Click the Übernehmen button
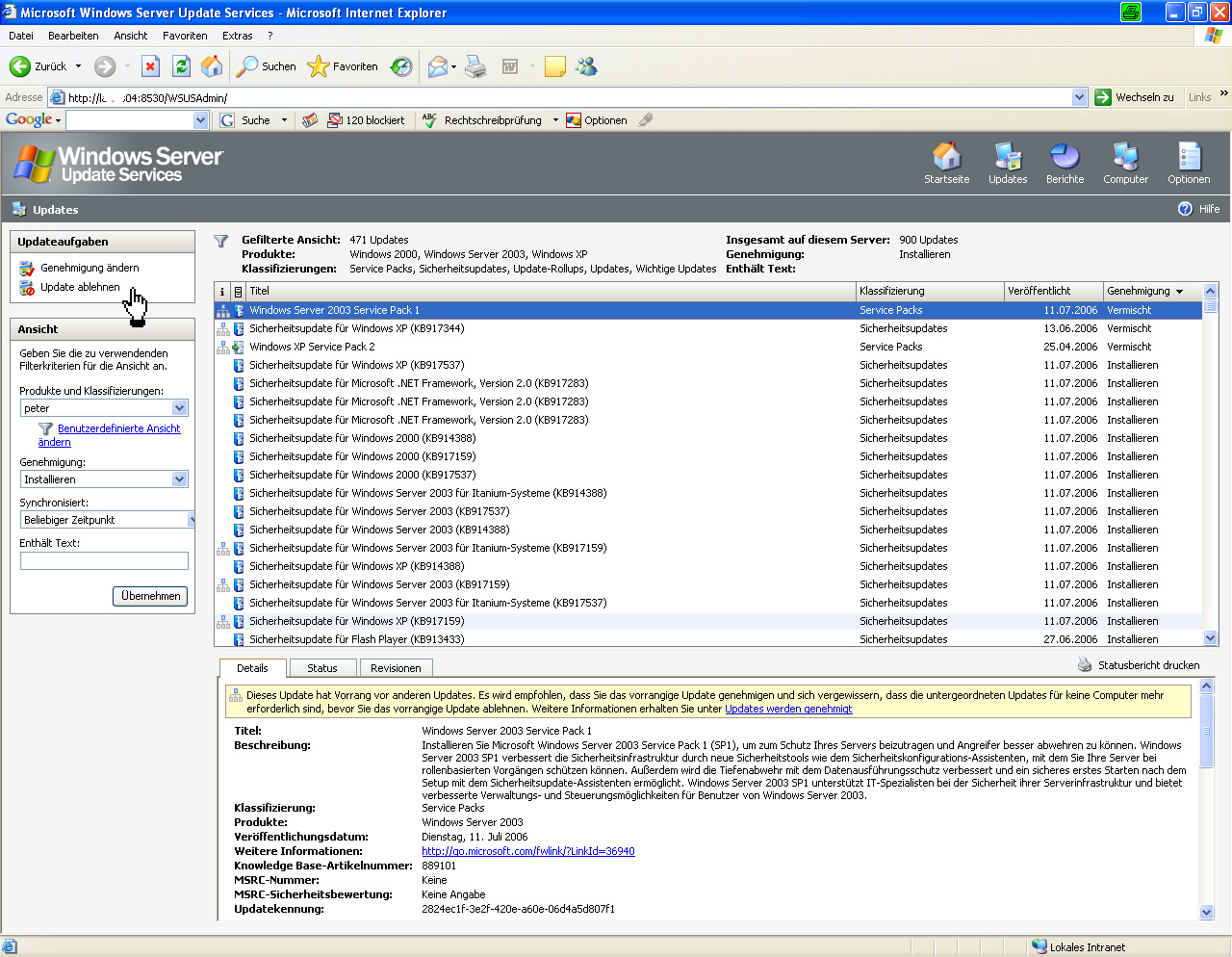This screenshot has width=1232, height=957. [150, 596]
